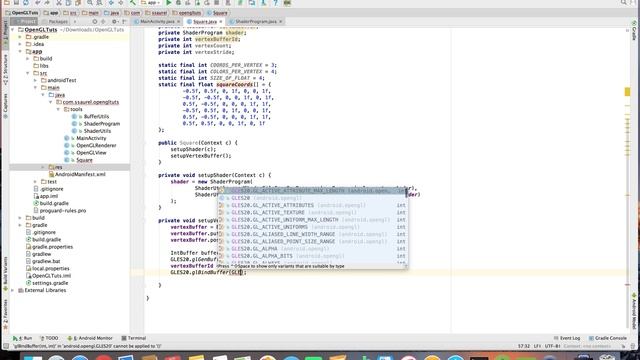Click the Terminal icon at bottom
This screenshot has width=640, height=360.
[124, 338]
